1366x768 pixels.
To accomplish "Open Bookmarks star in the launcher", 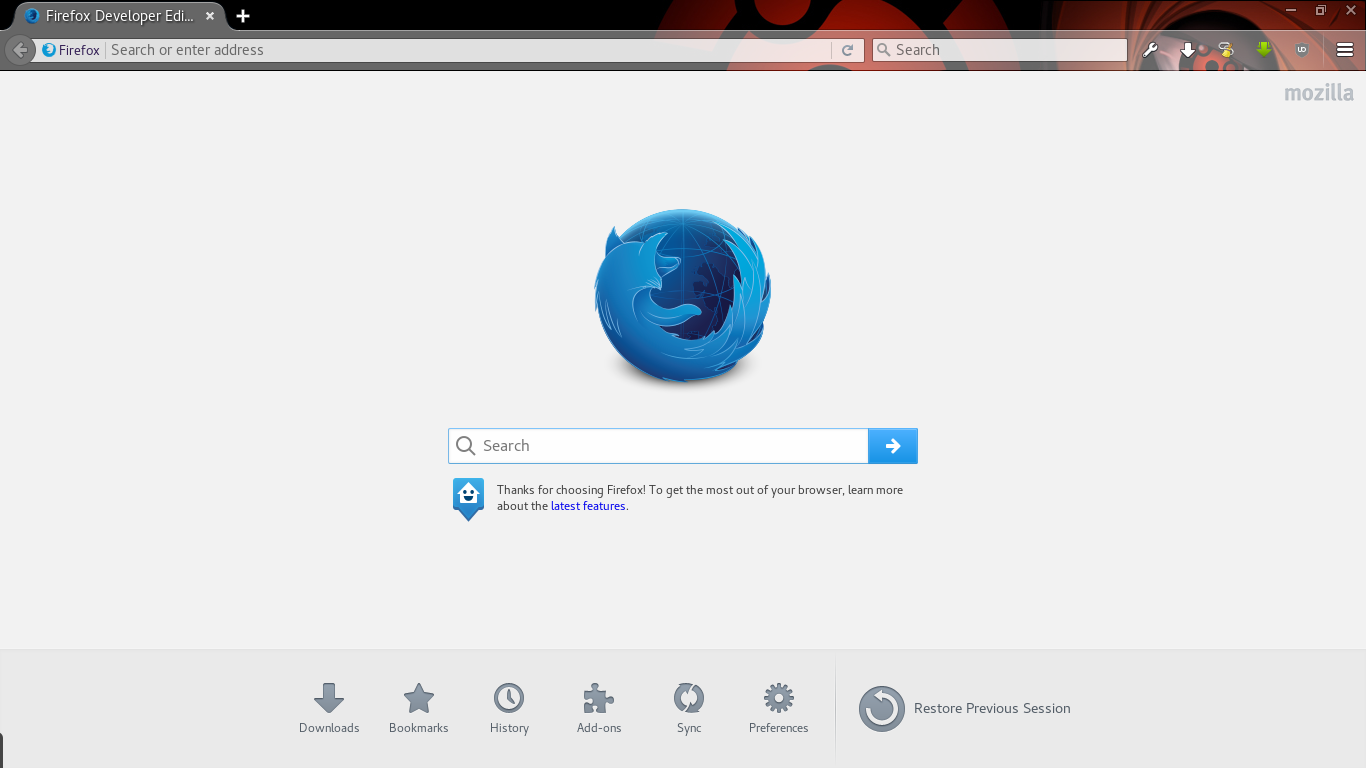I will [419, 709].
